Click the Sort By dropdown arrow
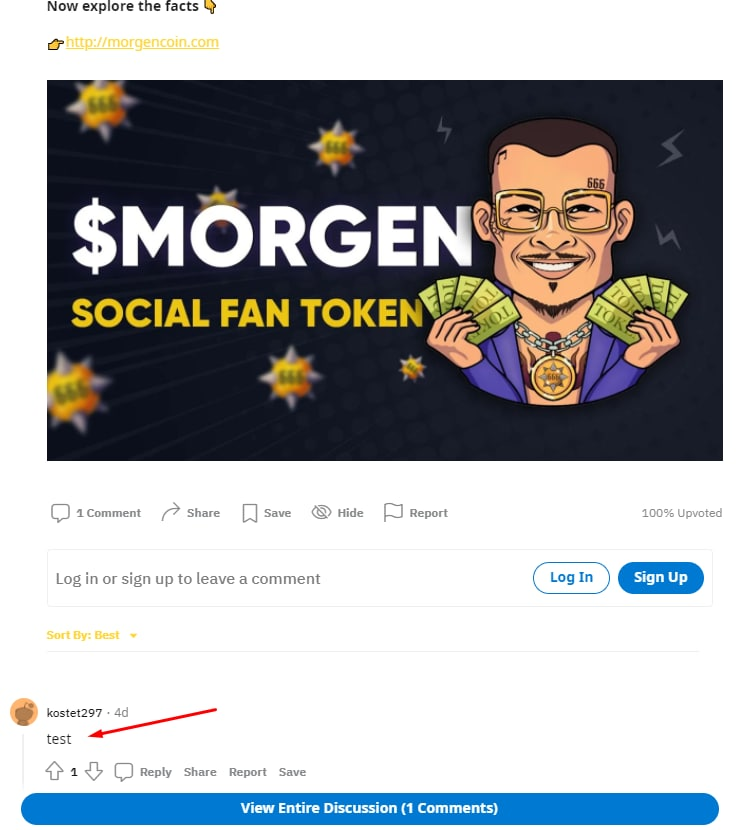This screenshot has width=736, height=830. pyautogui.click(x=133, y=635)
